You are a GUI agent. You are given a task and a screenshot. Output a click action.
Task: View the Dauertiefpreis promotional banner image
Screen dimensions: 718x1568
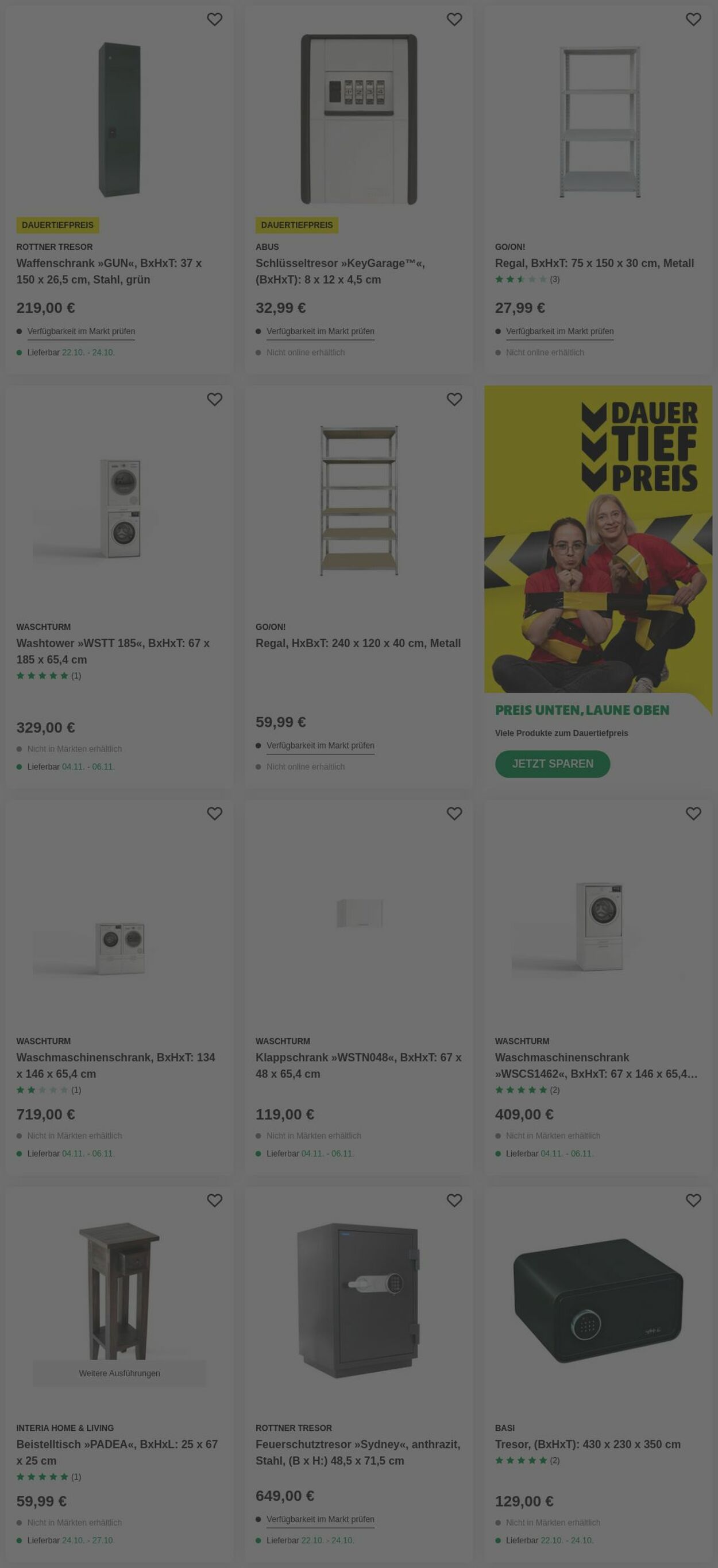coord(598,539)
